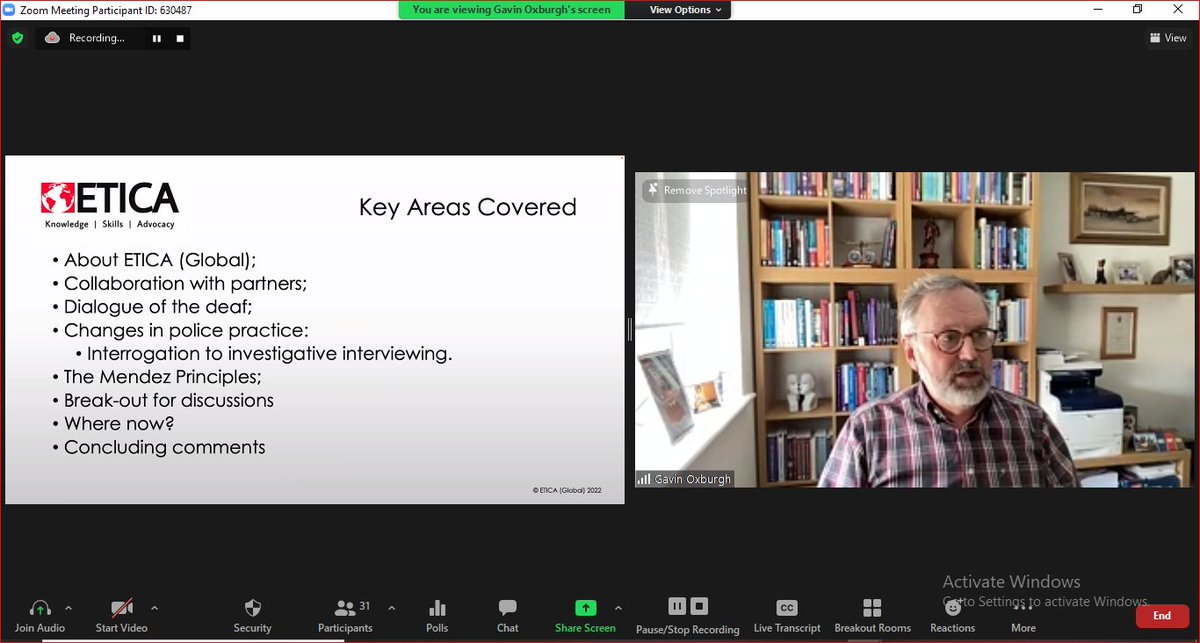Click the Key Areas Covered slide title
Screen dimensions: 1200x643
[468, 207]
